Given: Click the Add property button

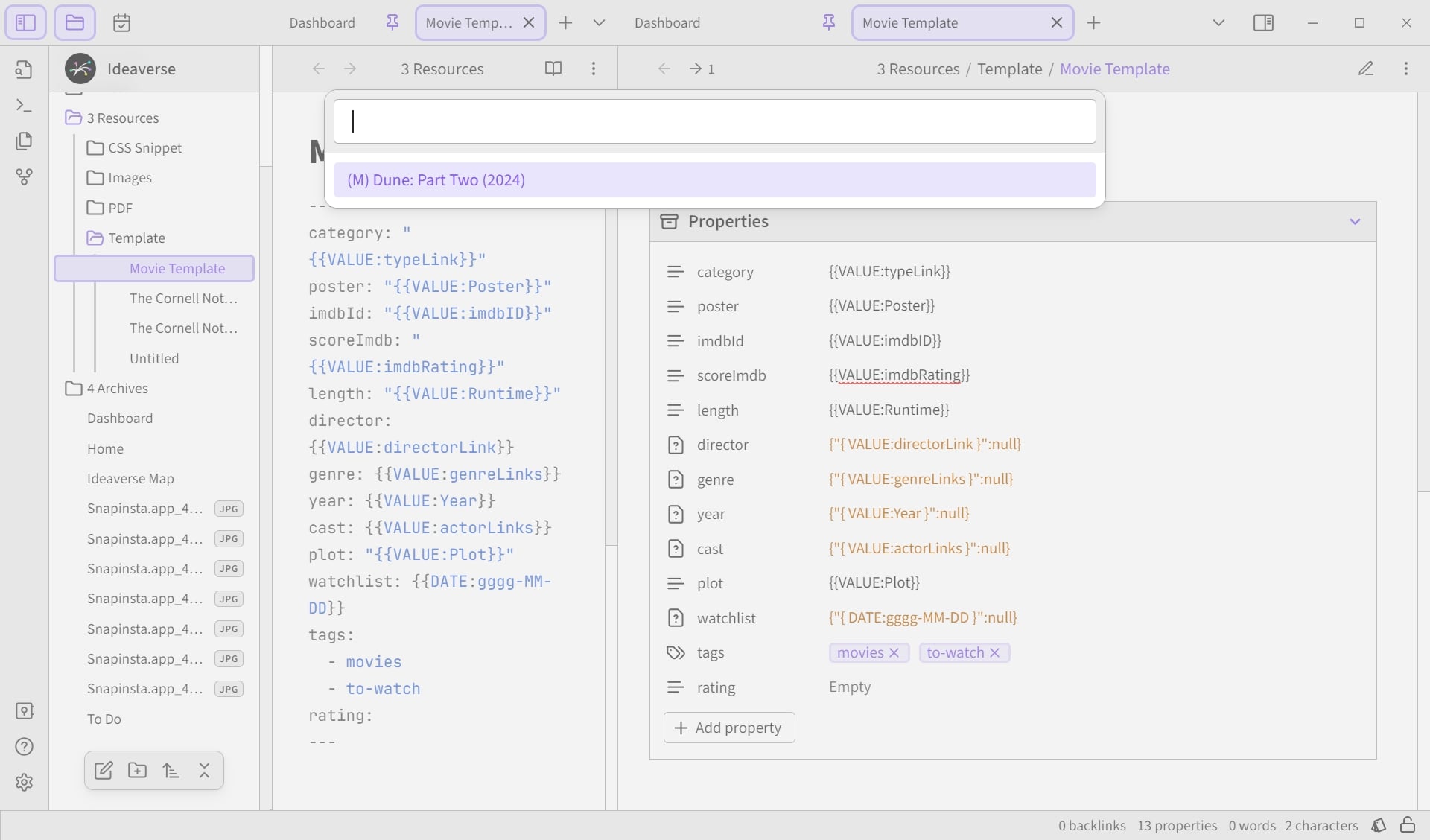Looking at the screenshot, I should [728, 728].
